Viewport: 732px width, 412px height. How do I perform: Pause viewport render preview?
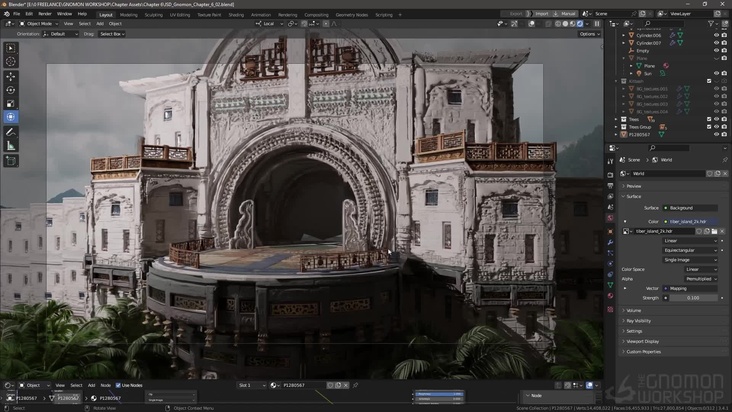pyautogui.click(x=597, y=24)
